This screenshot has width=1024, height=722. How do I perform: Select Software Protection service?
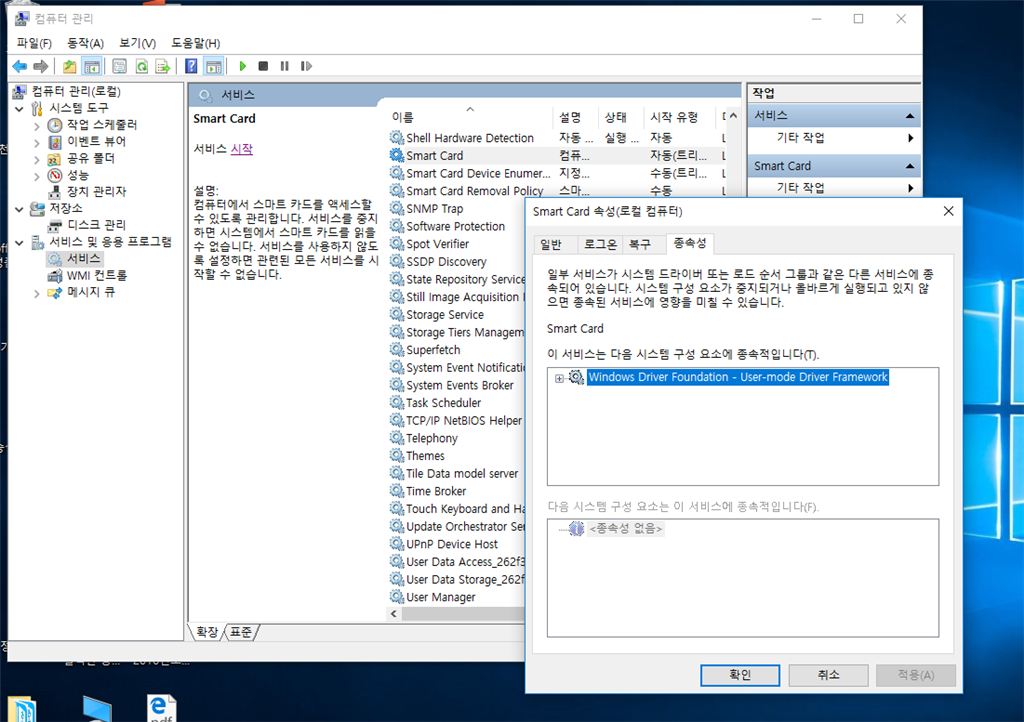pyautogui.click(x=455, y=226)
